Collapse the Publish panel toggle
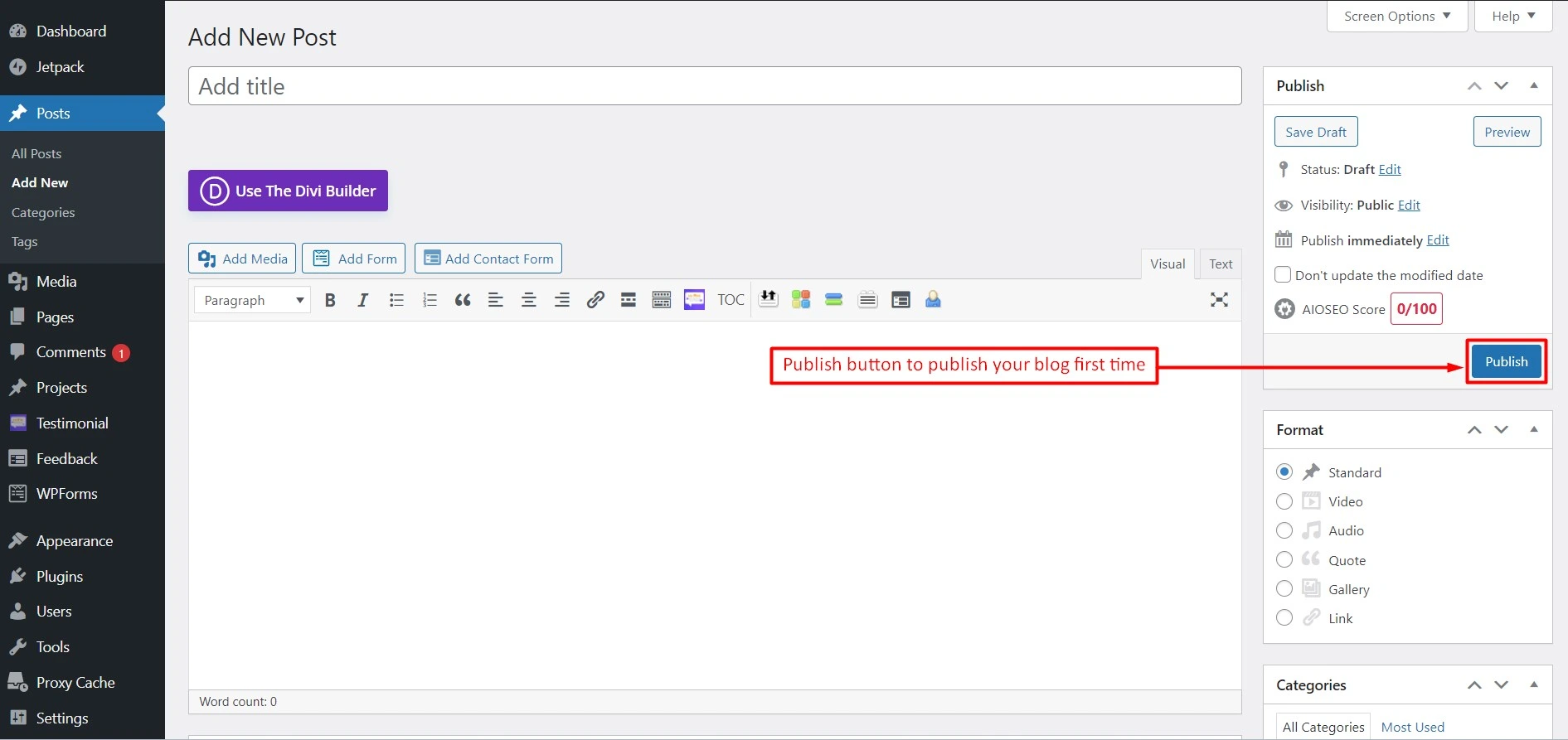 click(1534, 85)
